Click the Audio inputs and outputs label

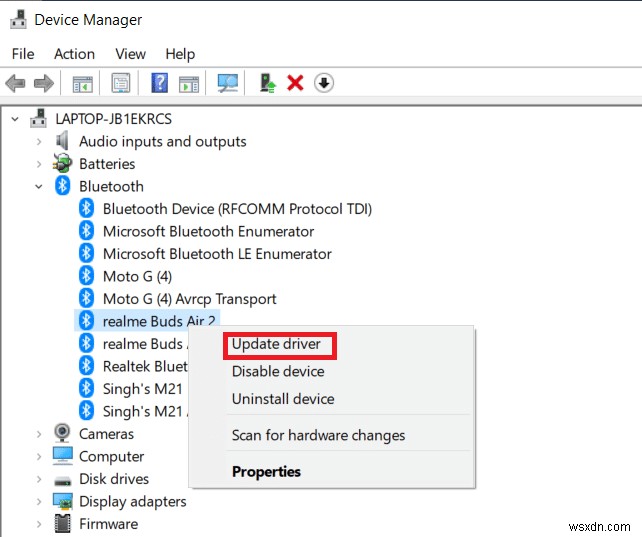point(163,142)
